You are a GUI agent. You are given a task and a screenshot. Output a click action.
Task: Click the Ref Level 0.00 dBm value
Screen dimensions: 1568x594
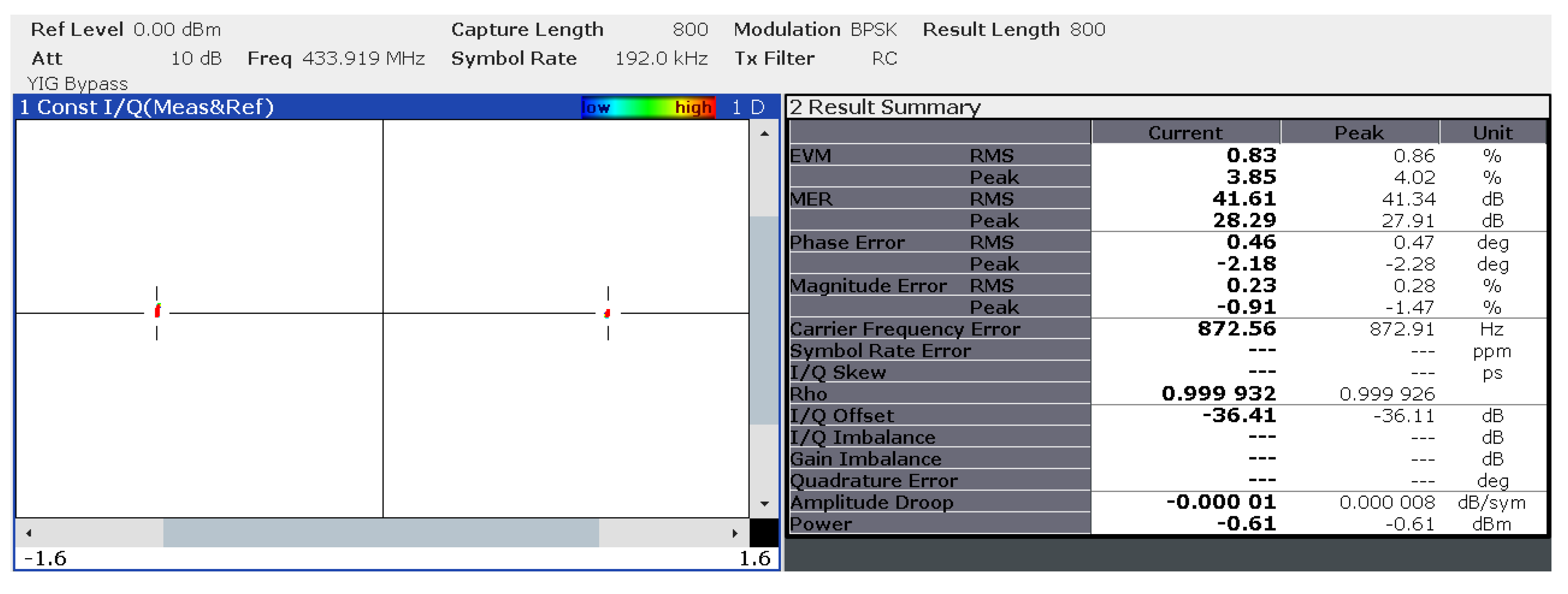pos(177,29)
